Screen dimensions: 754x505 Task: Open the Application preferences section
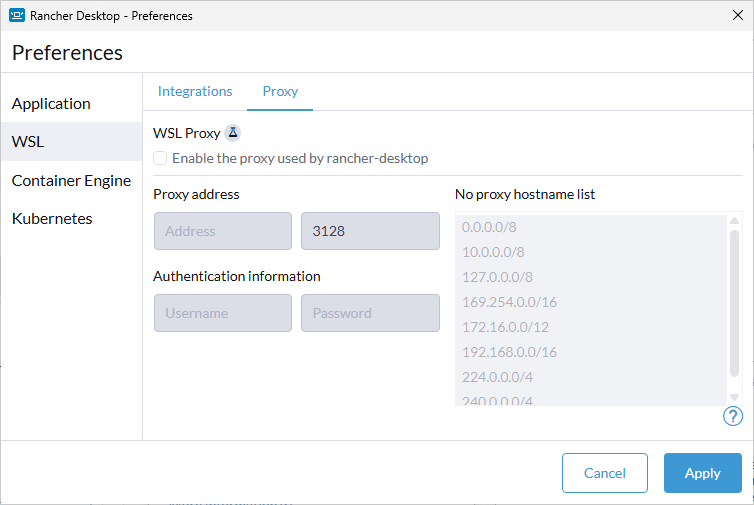pos(51,104)
